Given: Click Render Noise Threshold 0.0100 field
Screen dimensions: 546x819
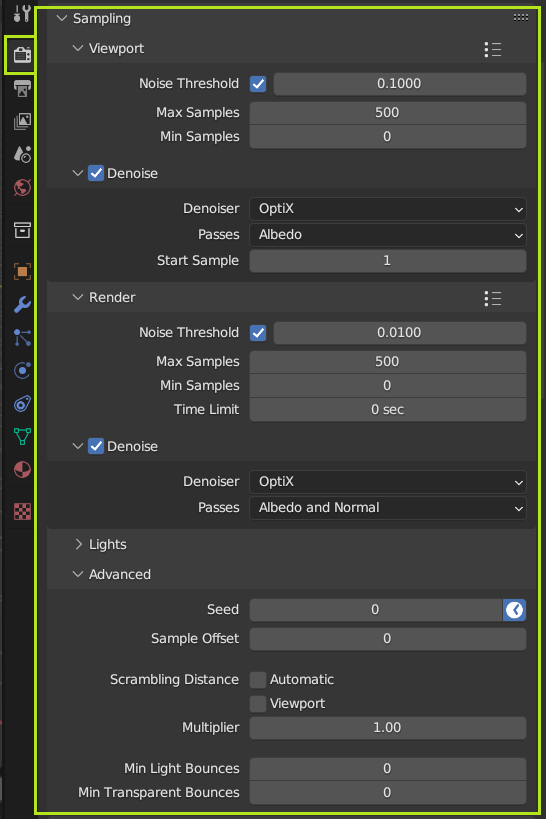Looking at the screenshot, I should pos(400,333).
